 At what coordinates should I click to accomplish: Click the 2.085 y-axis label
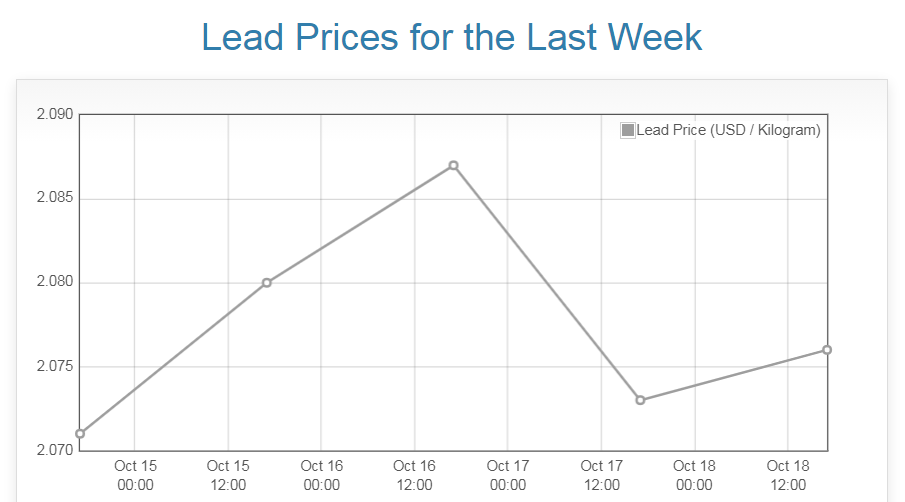click(x=54, y=199)
